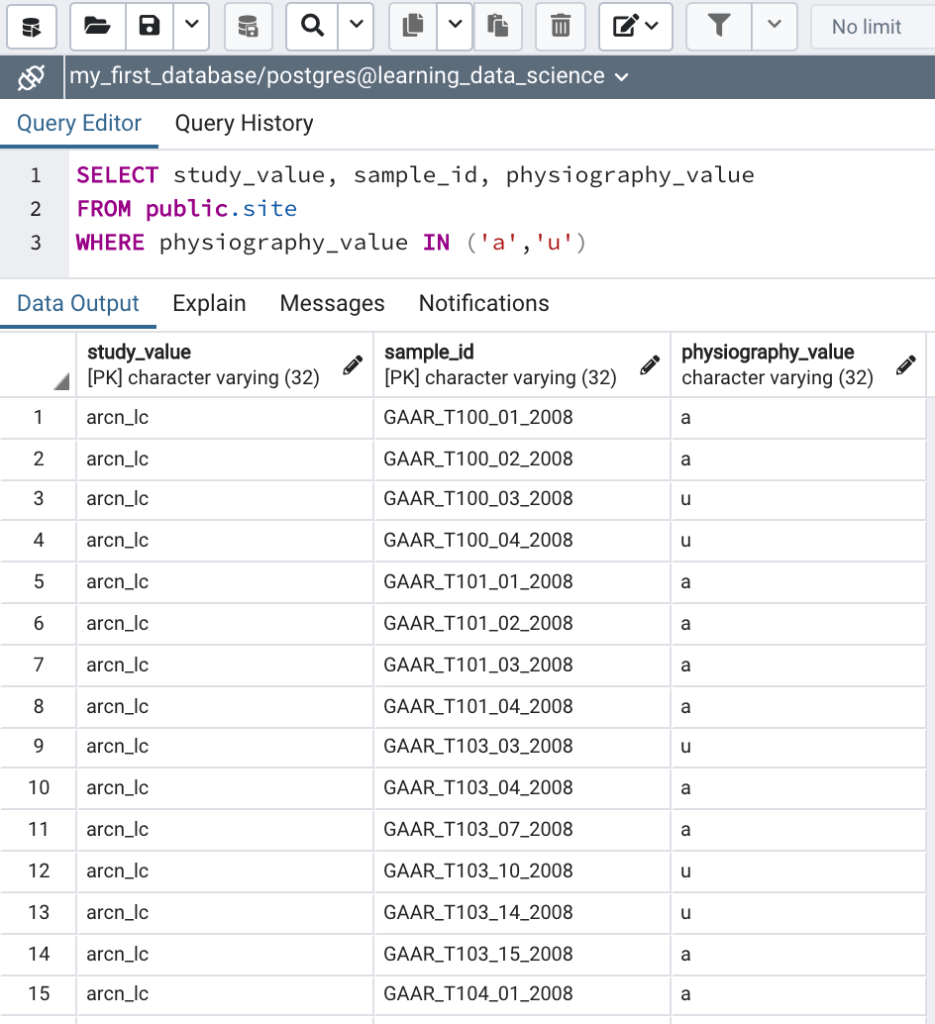Image resolution: width=935 pixels, height=1024 pixels.
Task: Click the Copy rows icon
Action: 412,26
